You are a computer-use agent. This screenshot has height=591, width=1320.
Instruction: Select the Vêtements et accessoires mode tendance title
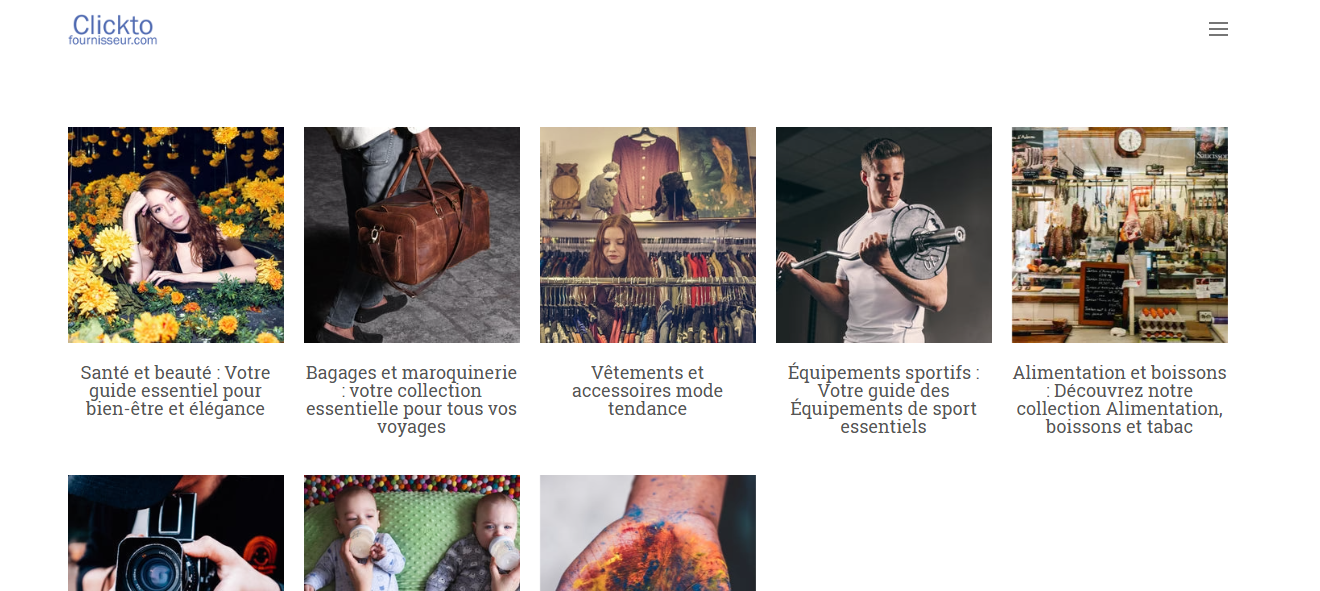click(x=648, y=390)
